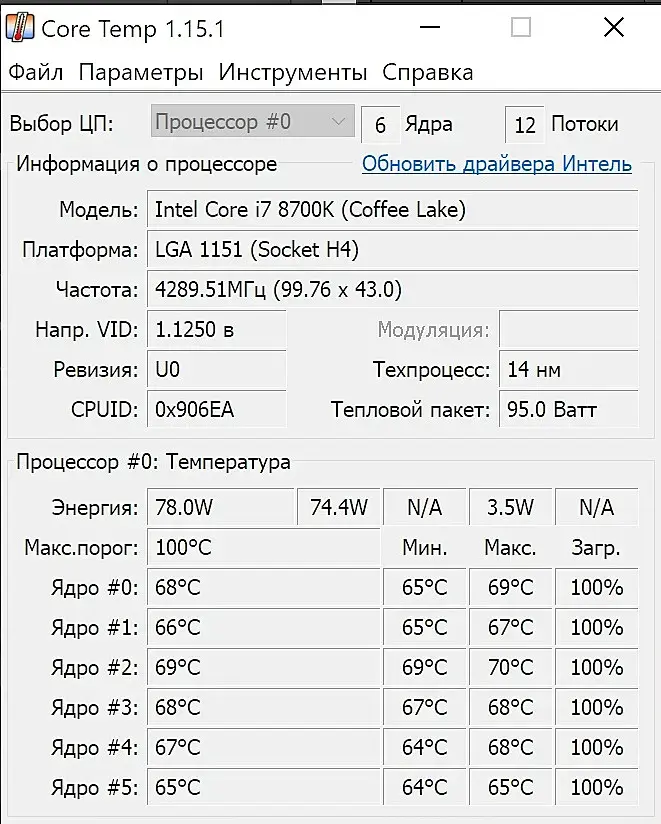Open the Справка menu
The width and height of the screenshot is (661, 824).
pos(428,73)
